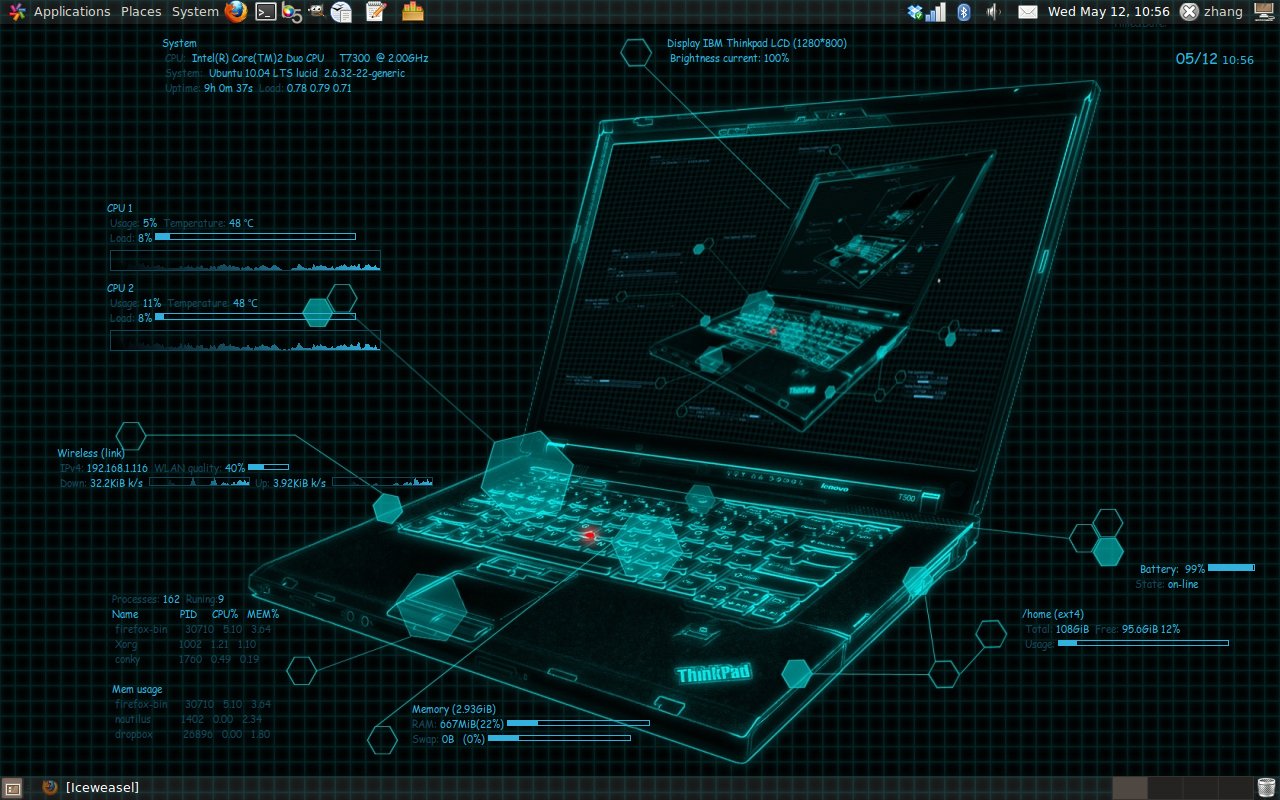Click the battery 99% bar

(1231, 568)
